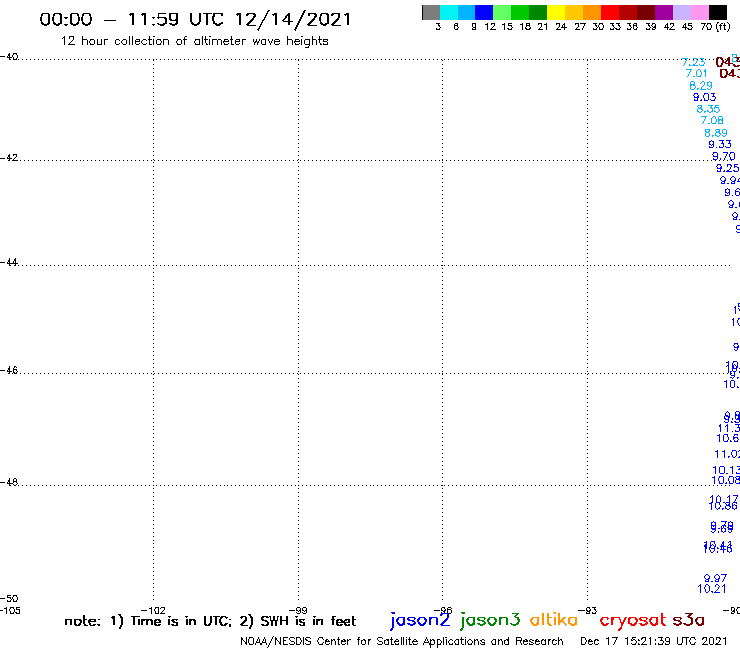Image resolution: width=740 pixels, height=650 pixels.
Task: Click the wave height value 8.35
Action: pos(708,109)
